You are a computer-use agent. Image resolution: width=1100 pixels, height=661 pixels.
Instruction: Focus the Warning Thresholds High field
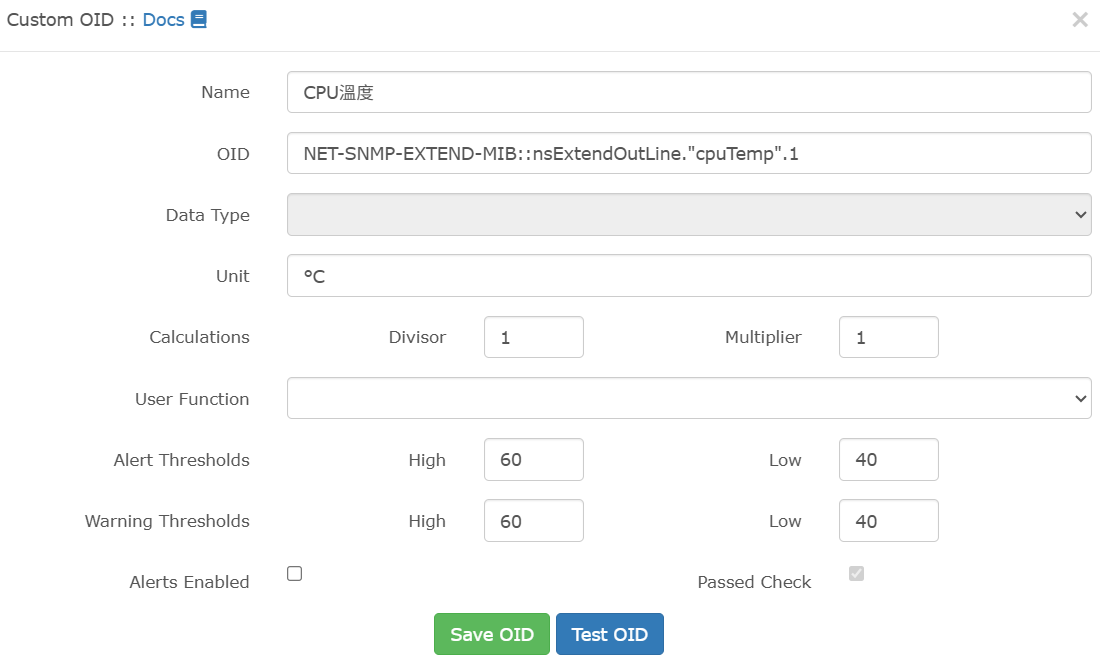click(x=533, y=521)
